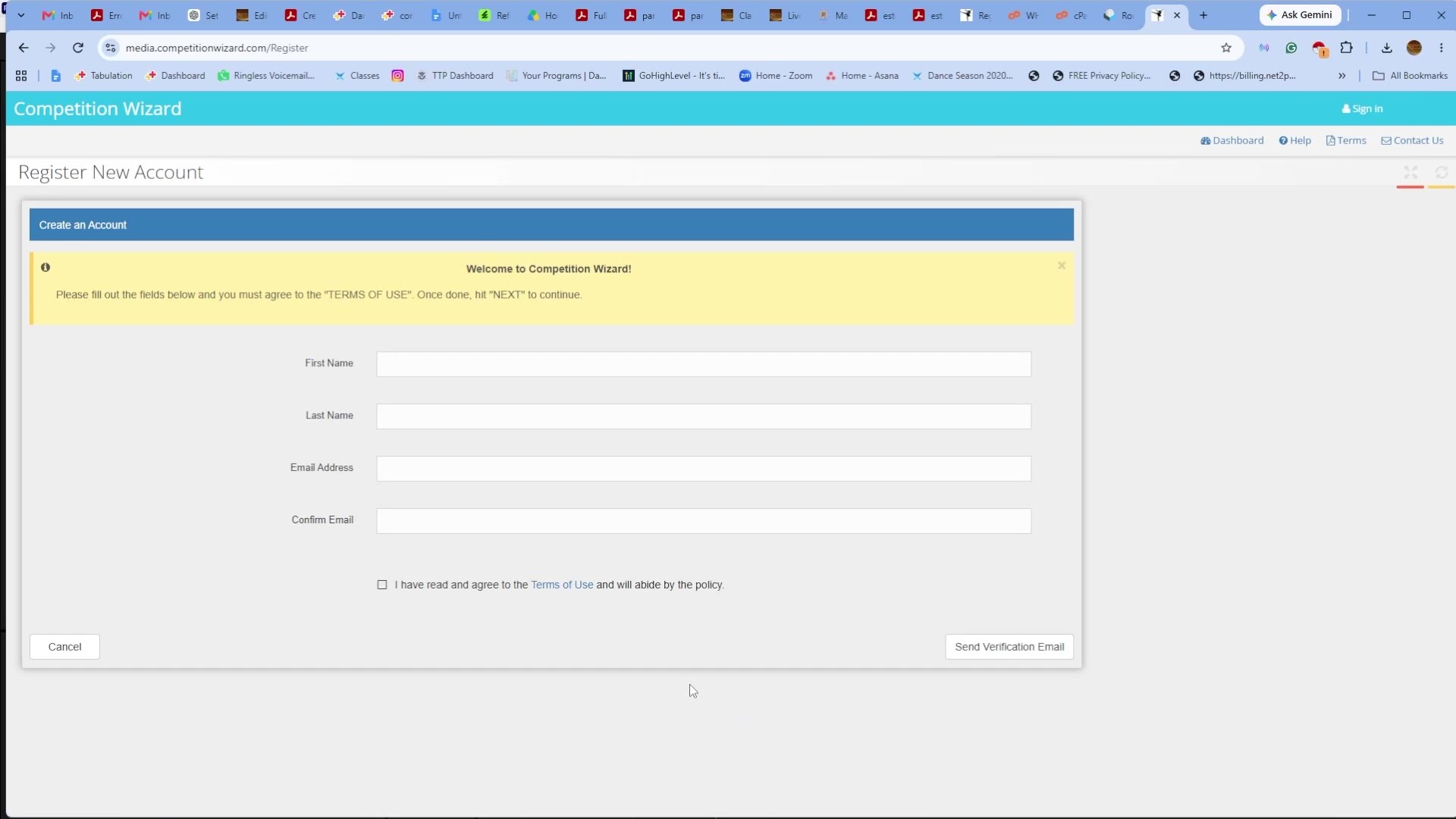The height and width of the screenshot is (819, 1456).
Task: Switch to the 'cPa' tab
Action: coord(1071,15)
